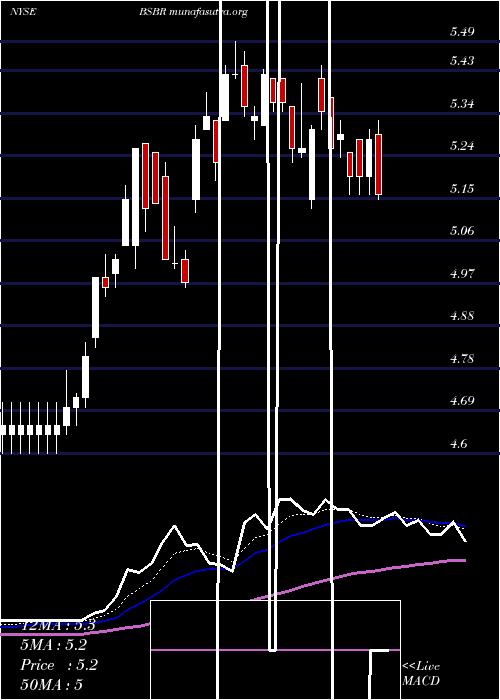Click the 50MA : 5 label
This screenshot has width=500, height=700.
click(x=51, y=684)
